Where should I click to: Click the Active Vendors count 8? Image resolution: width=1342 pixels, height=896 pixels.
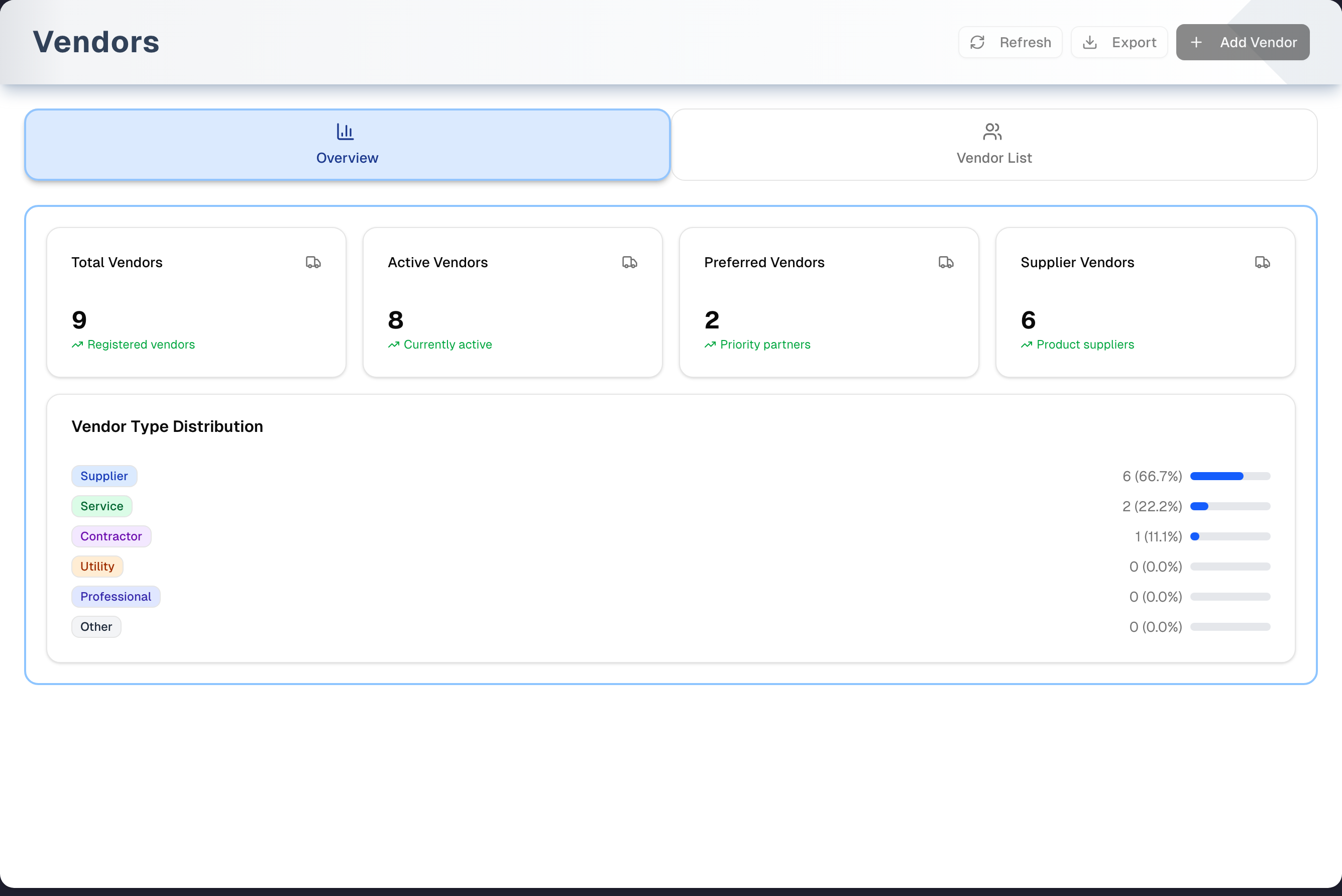click(396, 320)
